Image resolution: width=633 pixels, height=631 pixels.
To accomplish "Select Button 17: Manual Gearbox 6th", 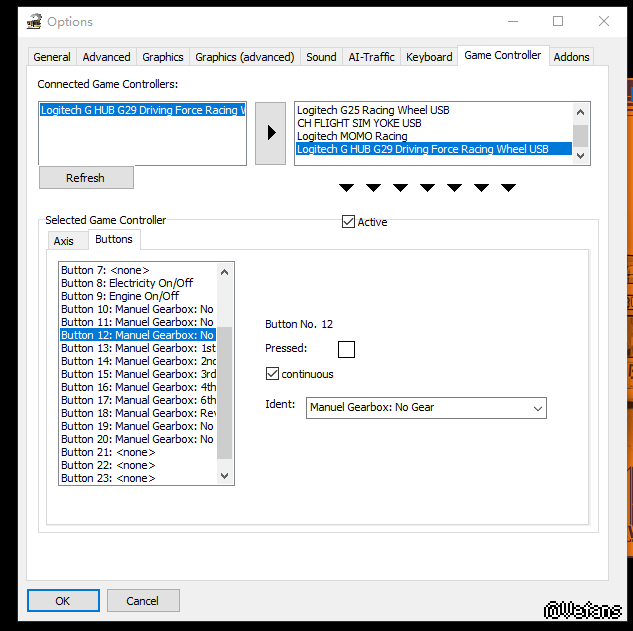I will [x=138, y=400].
